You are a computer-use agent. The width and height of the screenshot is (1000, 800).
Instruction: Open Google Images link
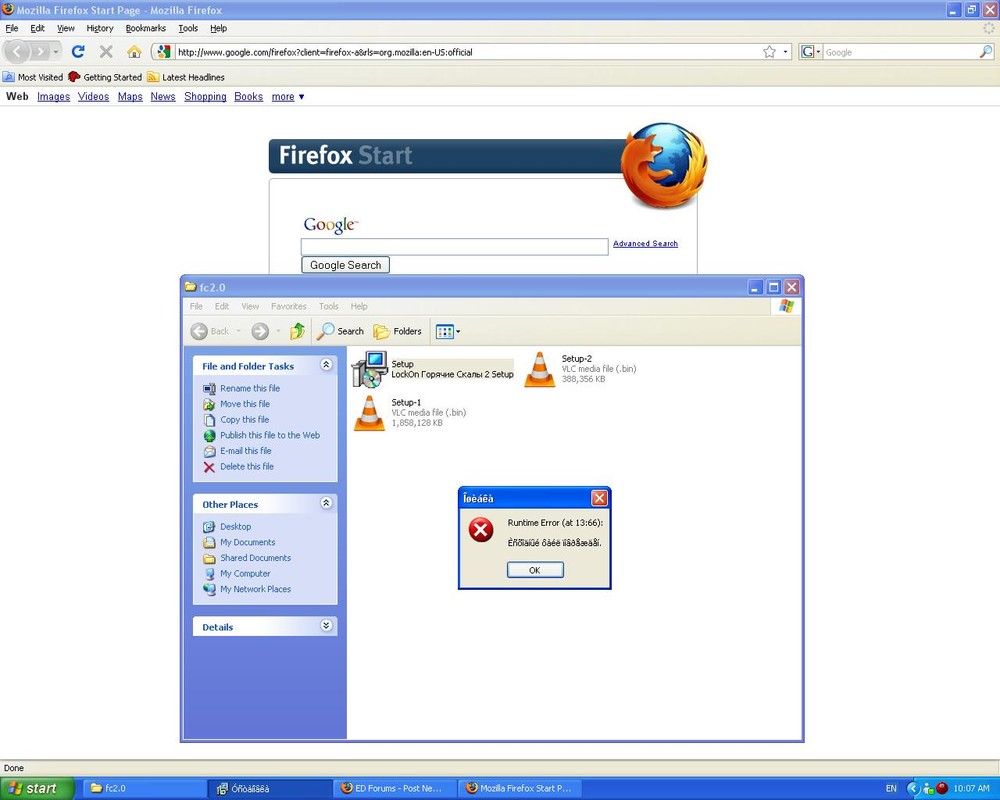pos(54,96)
